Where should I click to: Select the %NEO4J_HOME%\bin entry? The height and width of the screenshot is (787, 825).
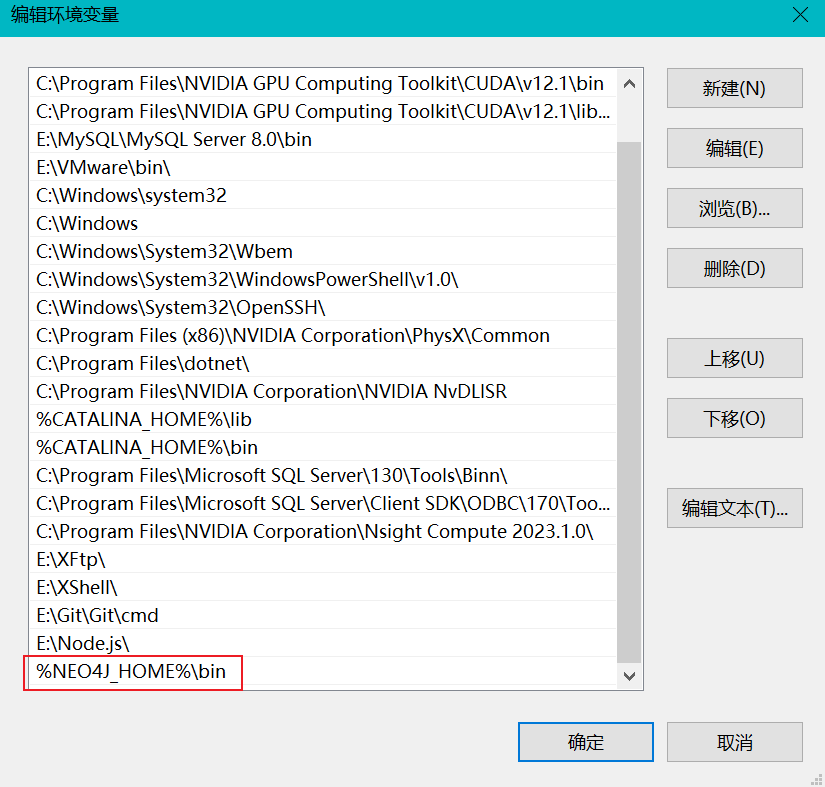click(x=132, y=672)
